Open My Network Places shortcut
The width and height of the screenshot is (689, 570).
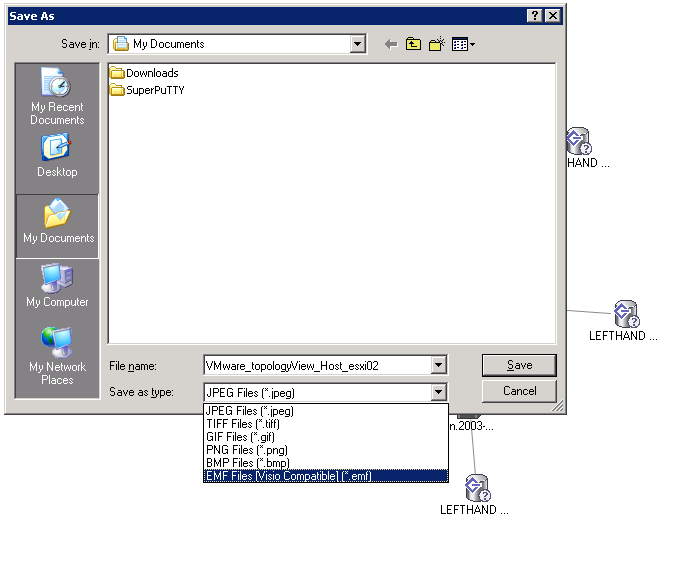click(57, 354)
